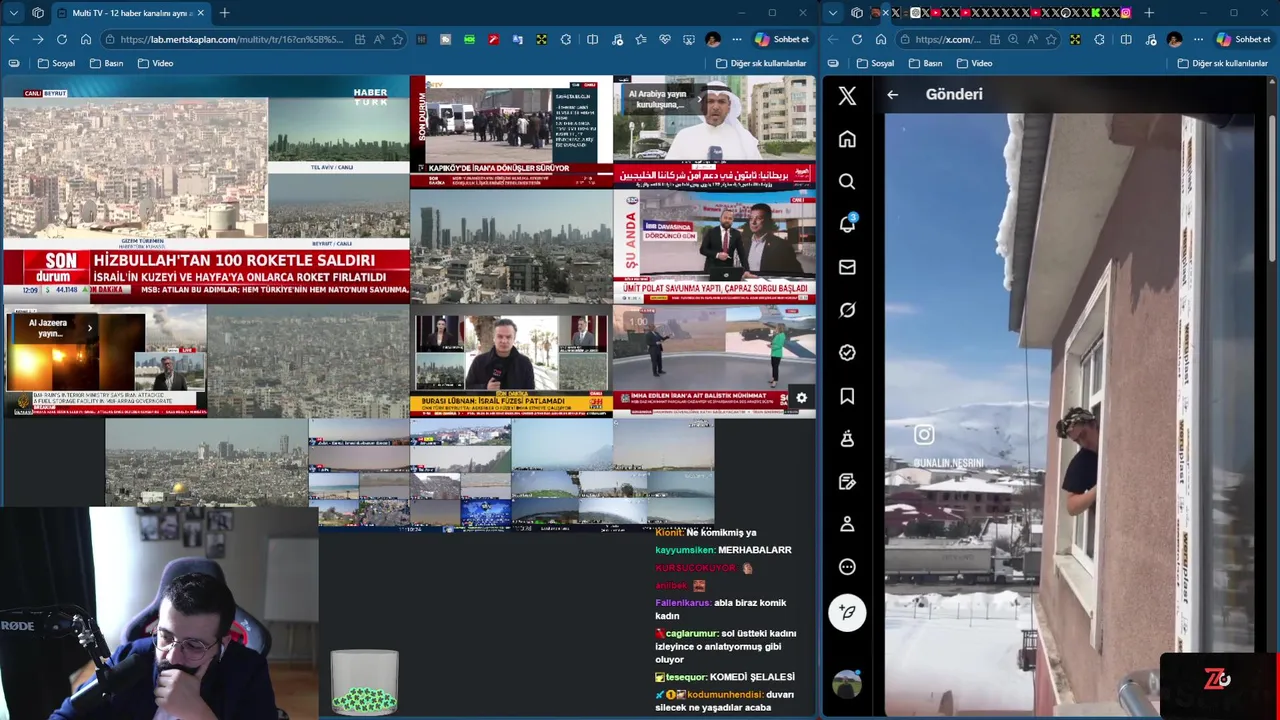
Task: Open the verified checkmark badge in X sidebar
Action: pos(847,353)
